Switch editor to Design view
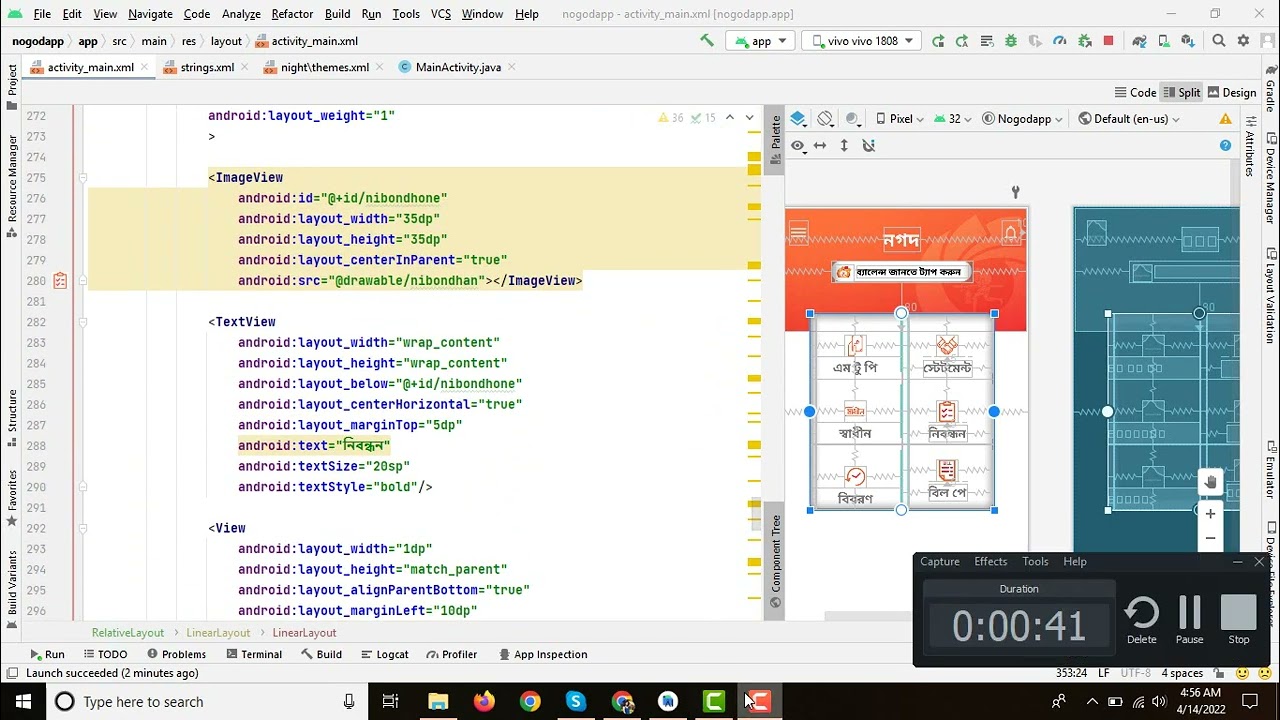 click(x=1232, y=92)
